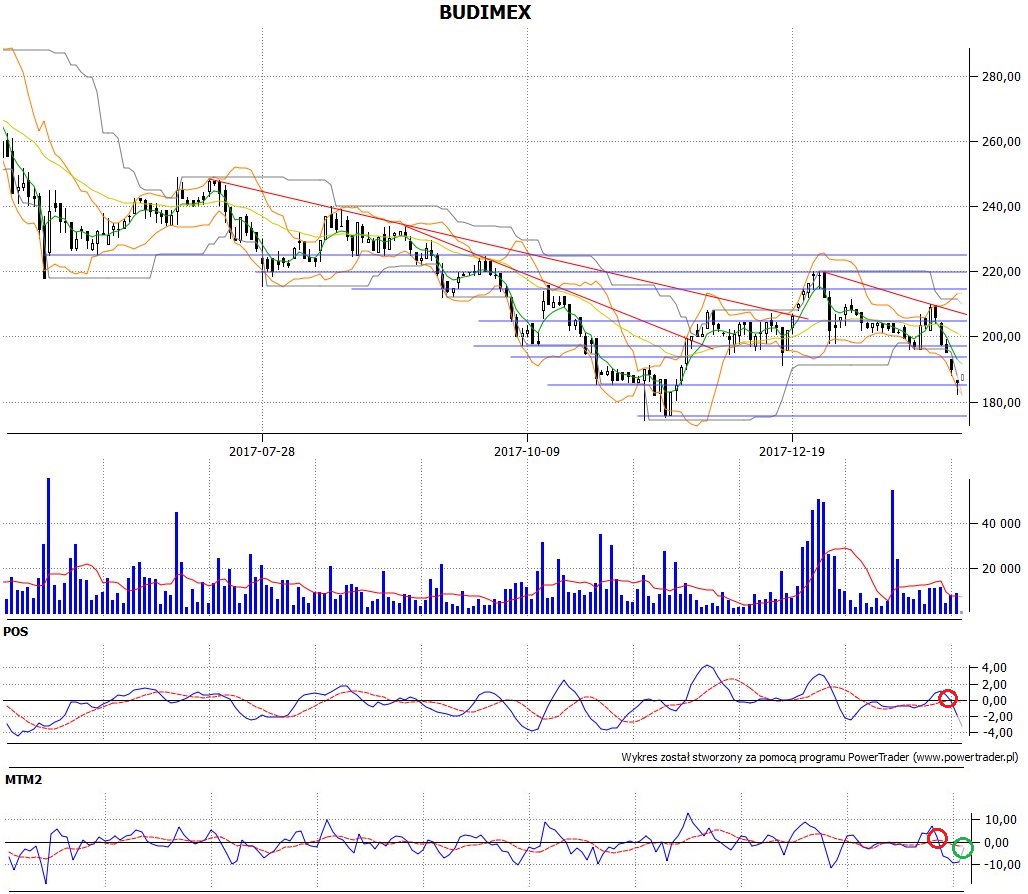Click the 220,00 price axis label
1028x894 pixels.
click(x=1001, y=271)
